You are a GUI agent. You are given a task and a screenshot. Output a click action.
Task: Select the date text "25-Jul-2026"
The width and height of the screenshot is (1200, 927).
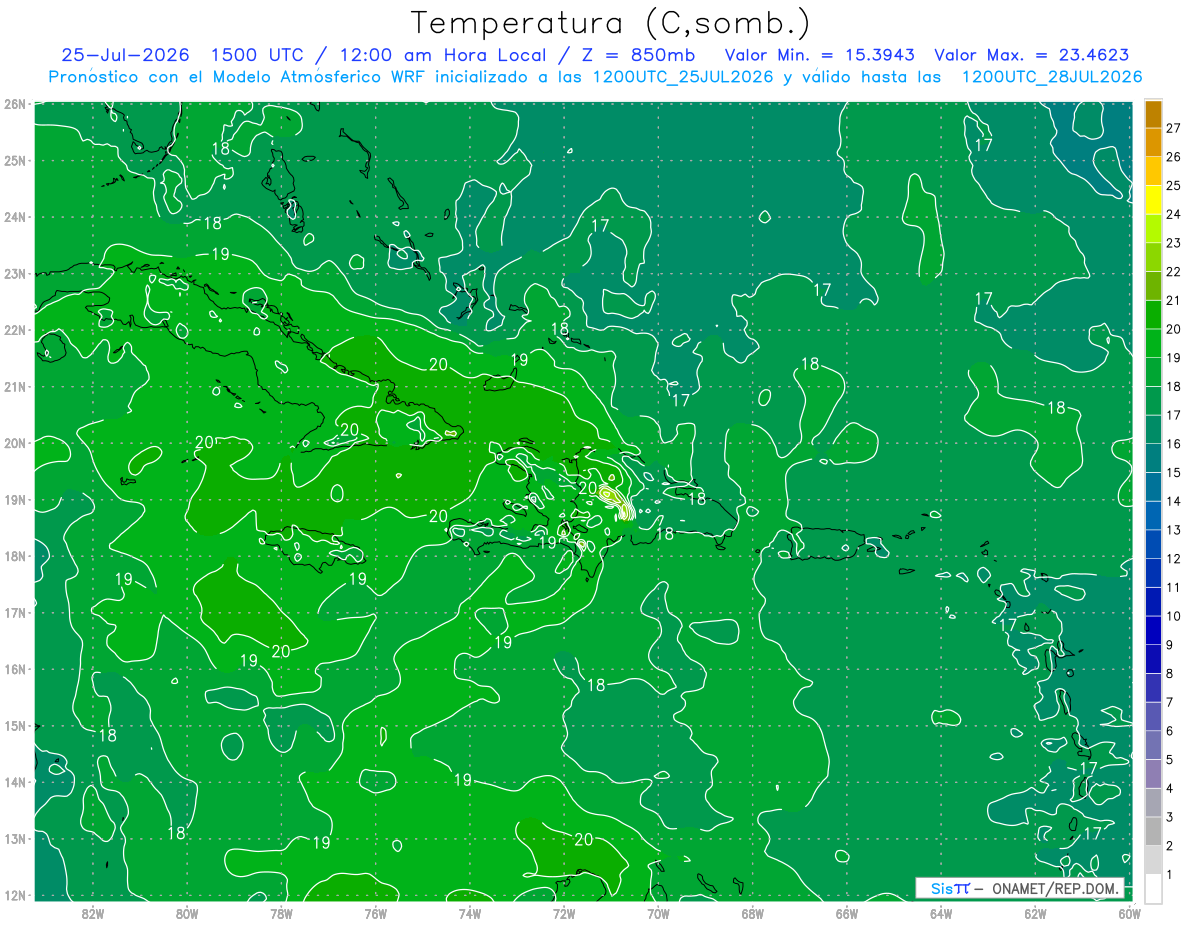click(x=127, y=55)
